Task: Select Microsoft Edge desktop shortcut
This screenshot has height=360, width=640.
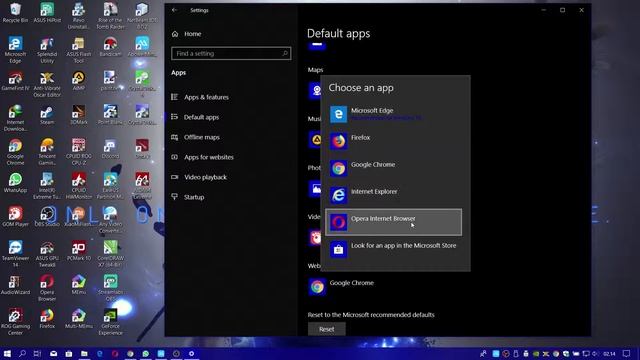Action: [15, 50]
